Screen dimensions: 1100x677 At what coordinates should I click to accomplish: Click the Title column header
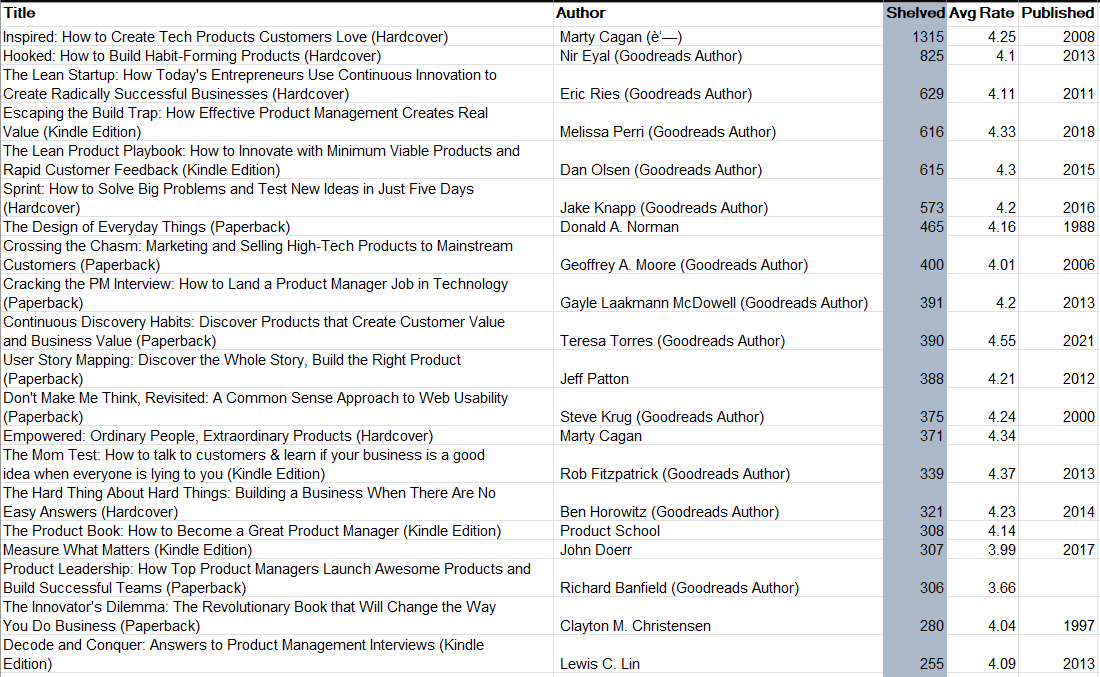pyautogui.click(x=20, y=13)
